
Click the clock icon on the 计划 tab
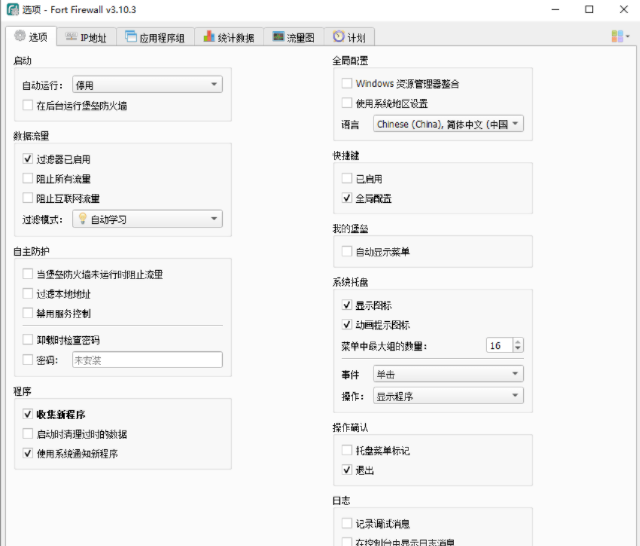coord(339,37)
